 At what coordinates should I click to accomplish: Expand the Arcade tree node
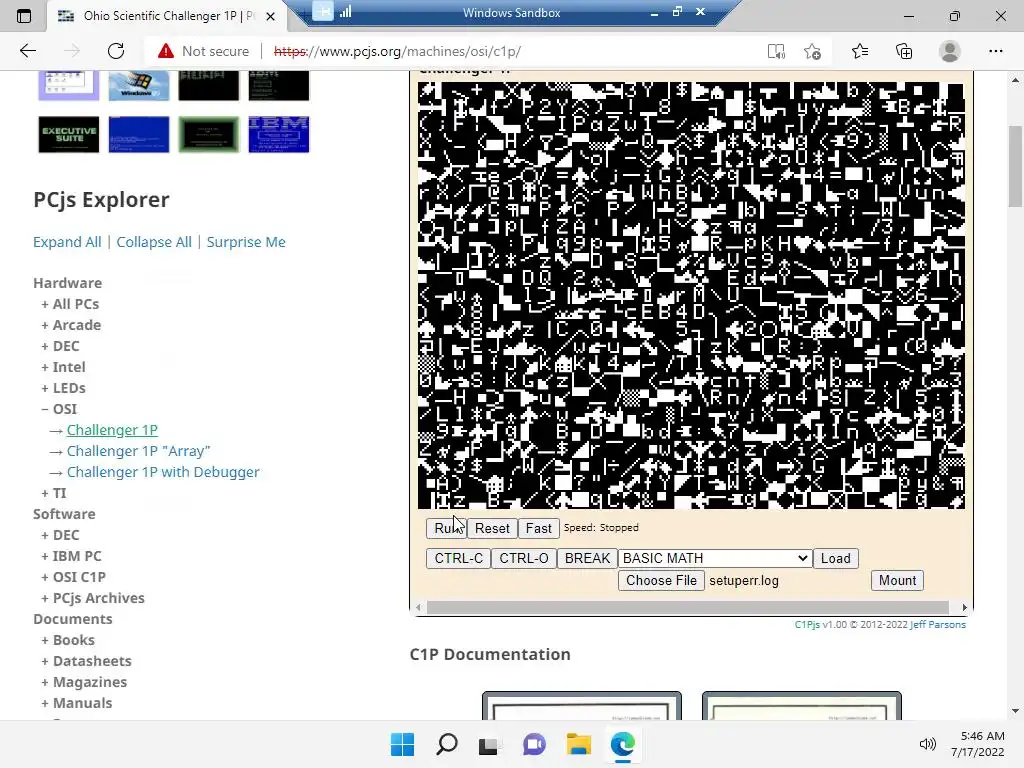[x=71, y=325]
